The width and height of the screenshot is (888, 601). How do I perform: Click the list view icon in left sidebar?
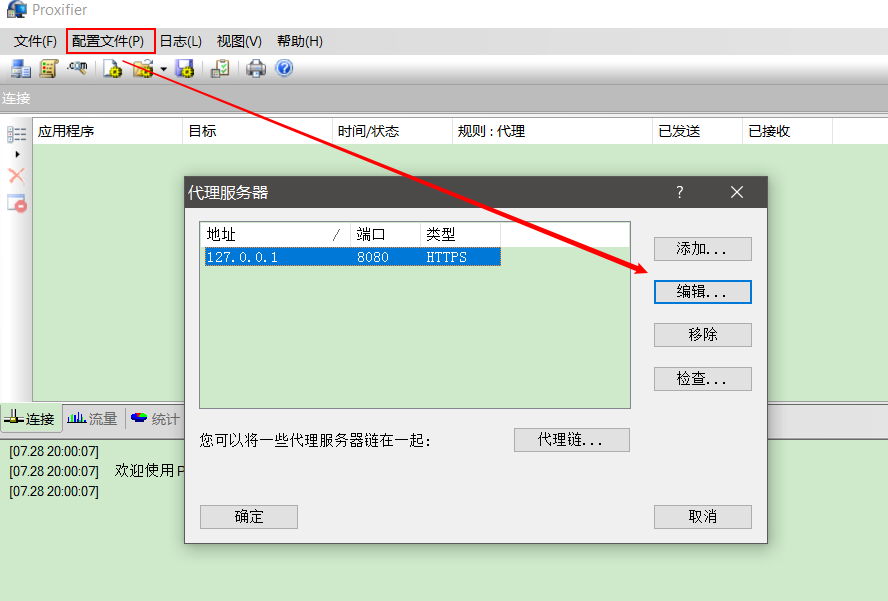click(x=16, y=134)
